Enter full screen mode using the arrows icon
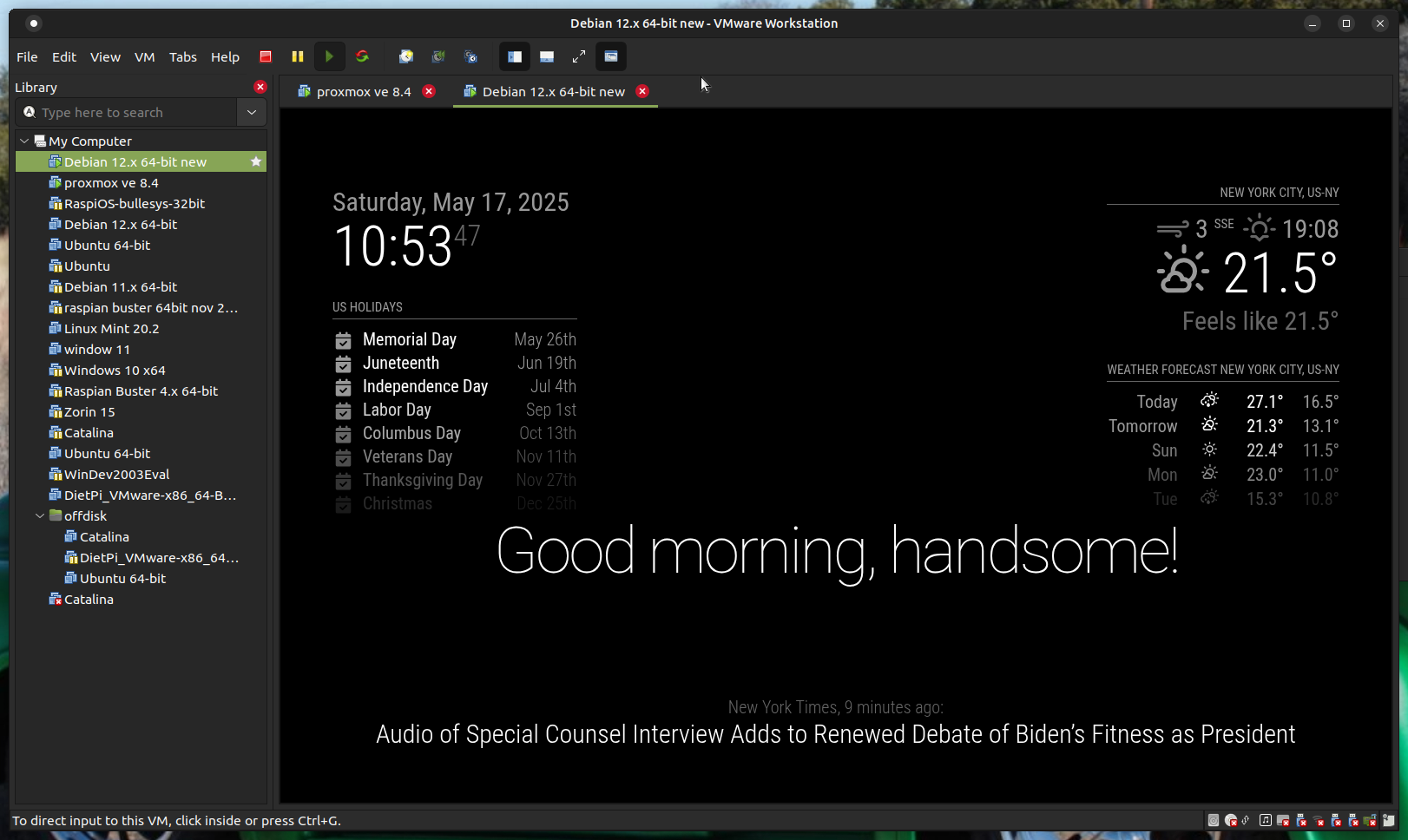 click(579, 56)
